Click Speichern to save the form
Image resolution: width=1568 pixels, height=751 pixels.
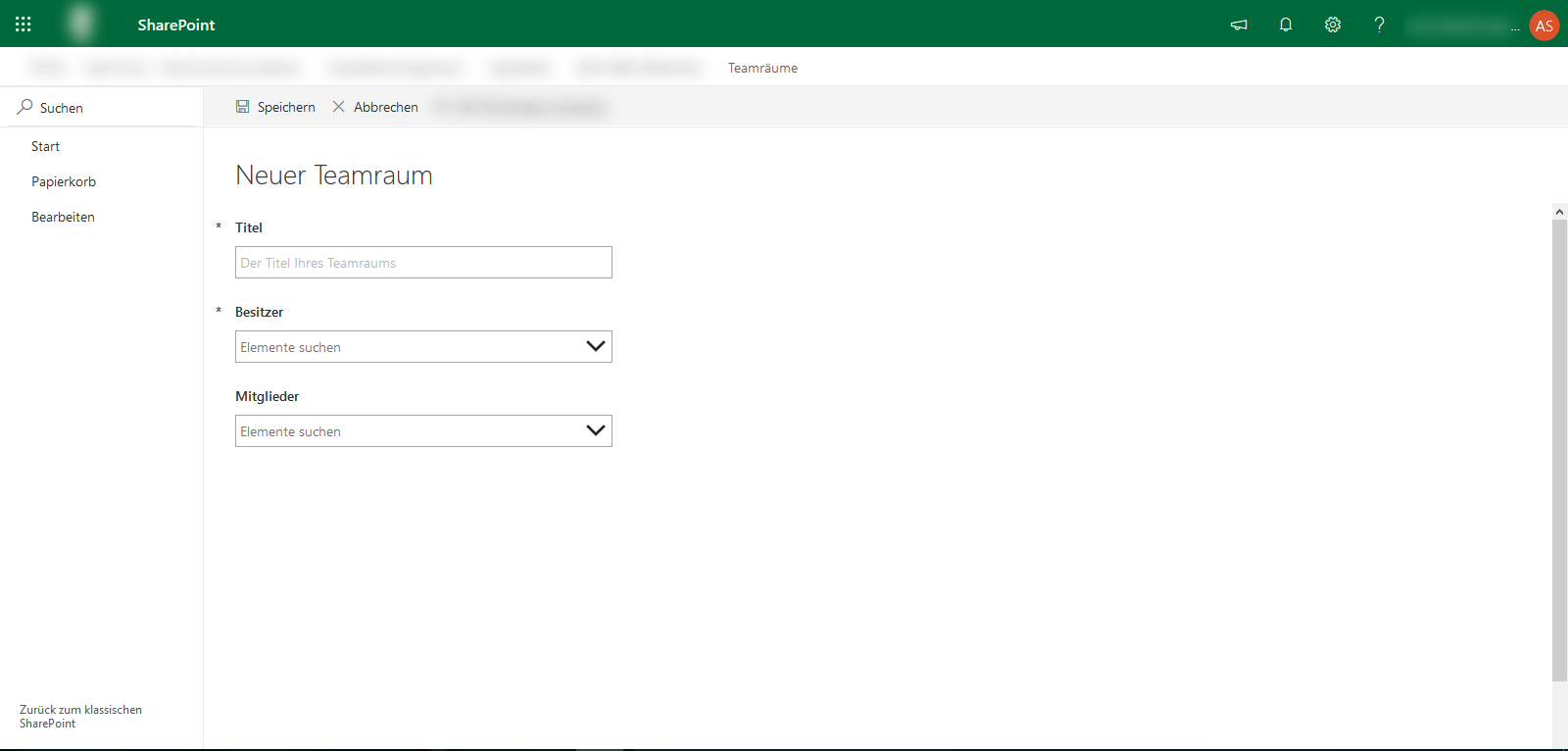point(275,107)
